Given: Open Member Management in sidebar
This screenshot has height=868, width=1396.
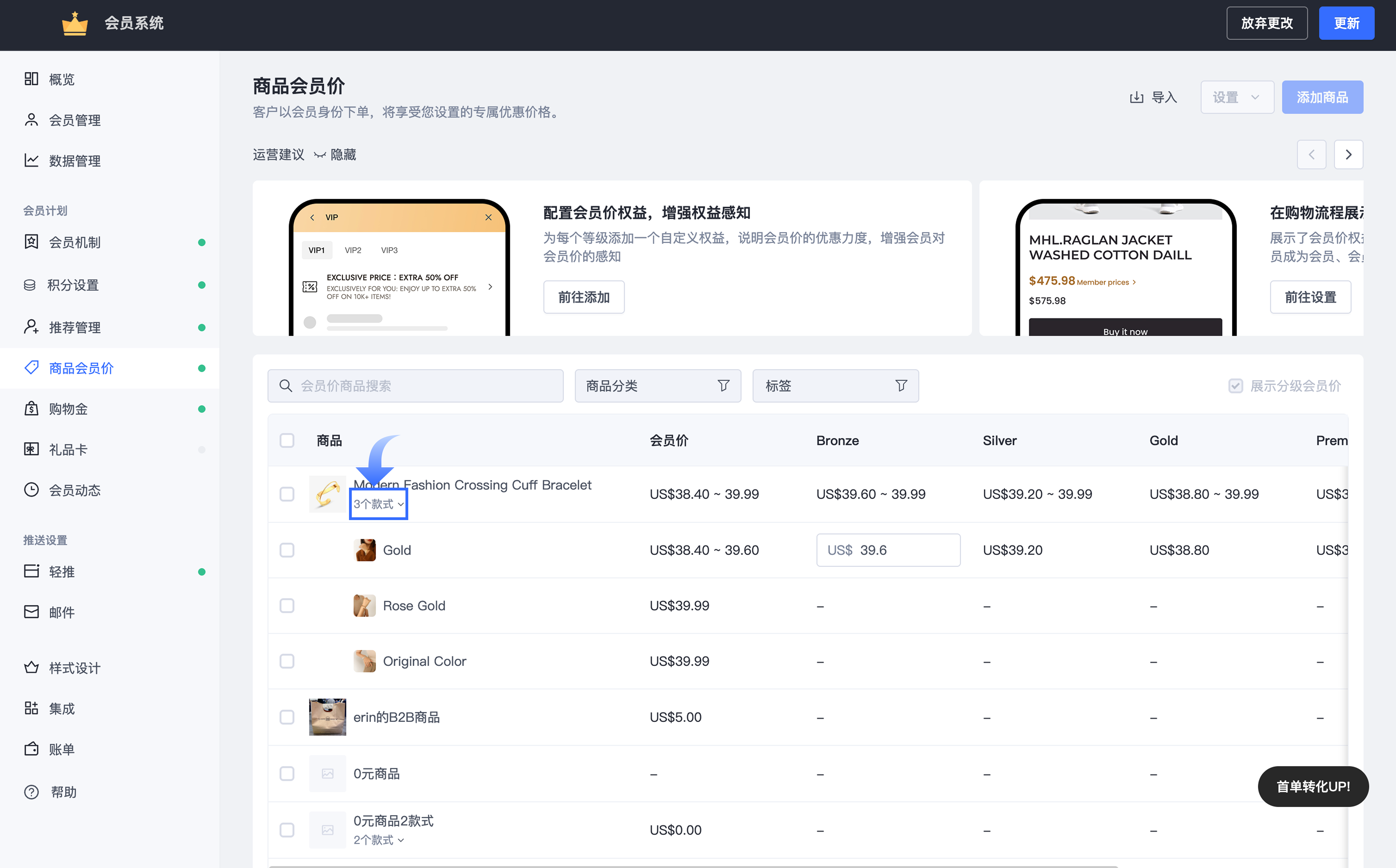Looking at the screenshot, I should pos(75,120).
